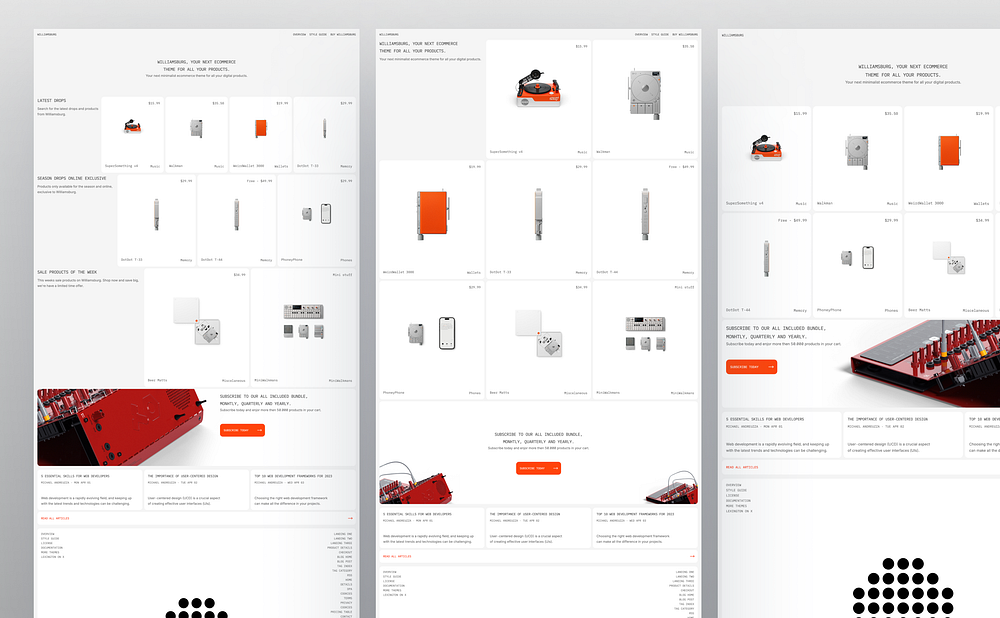The image size is (1000, 618).
Task: Open Walkman product card in left mockup
Action: (196, 134)
